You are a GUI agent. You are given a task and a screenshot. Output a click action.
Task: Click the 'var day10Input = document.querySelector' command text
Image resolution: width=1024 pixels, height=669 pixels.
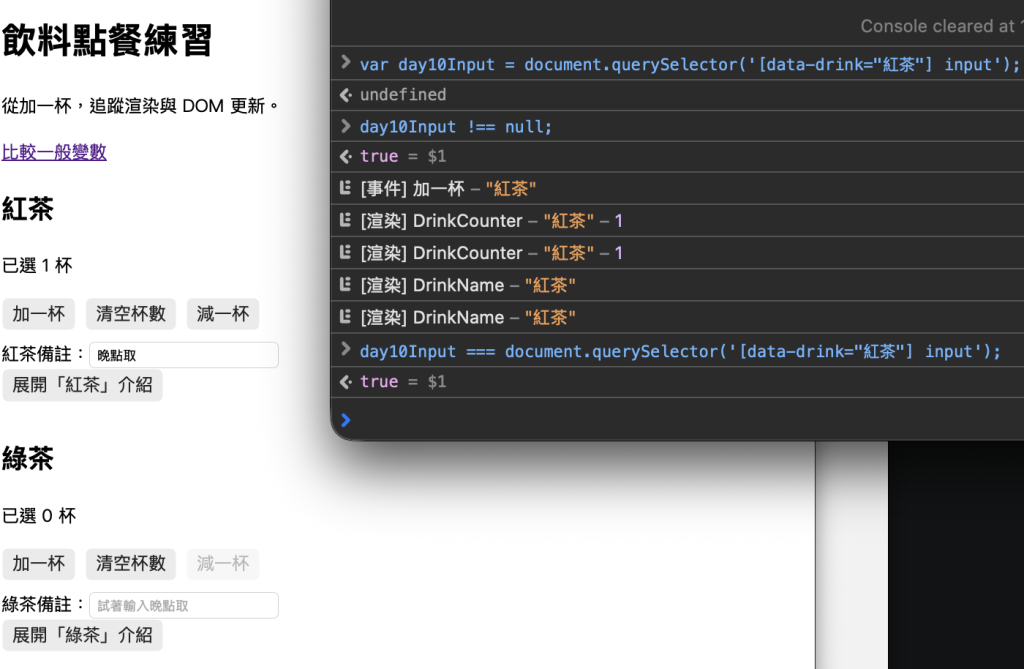point(690,65)
